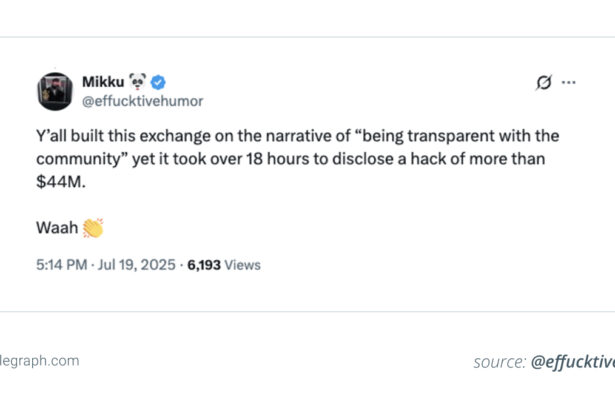Image resolution: width=615 pixels, height=410 pixels.
Task: Click the clapping hands emoji
Action: [x=93, y=228]
